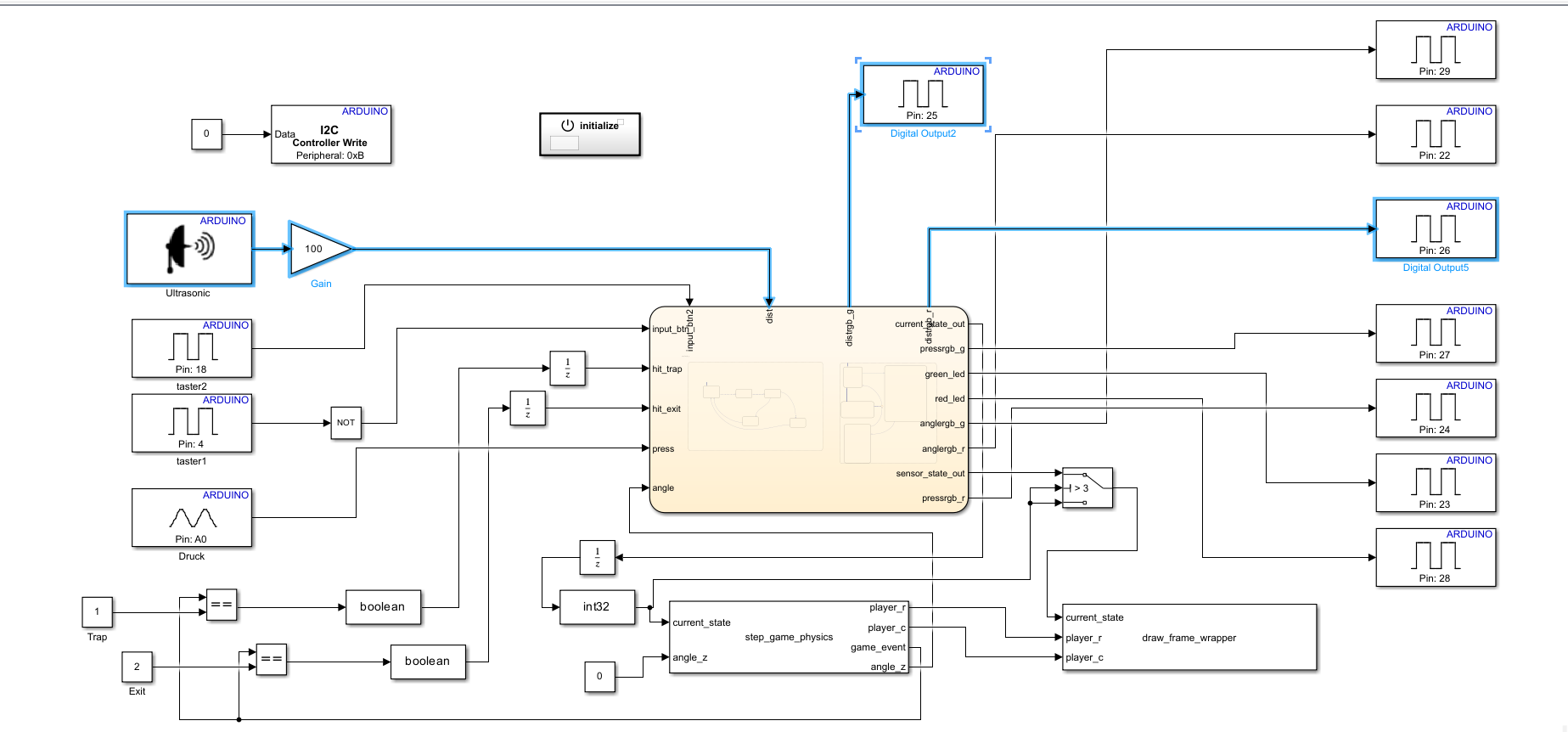Click the Gain block with value 100
This screenshot has height=732, width=1568.
(x=316, y=249)
